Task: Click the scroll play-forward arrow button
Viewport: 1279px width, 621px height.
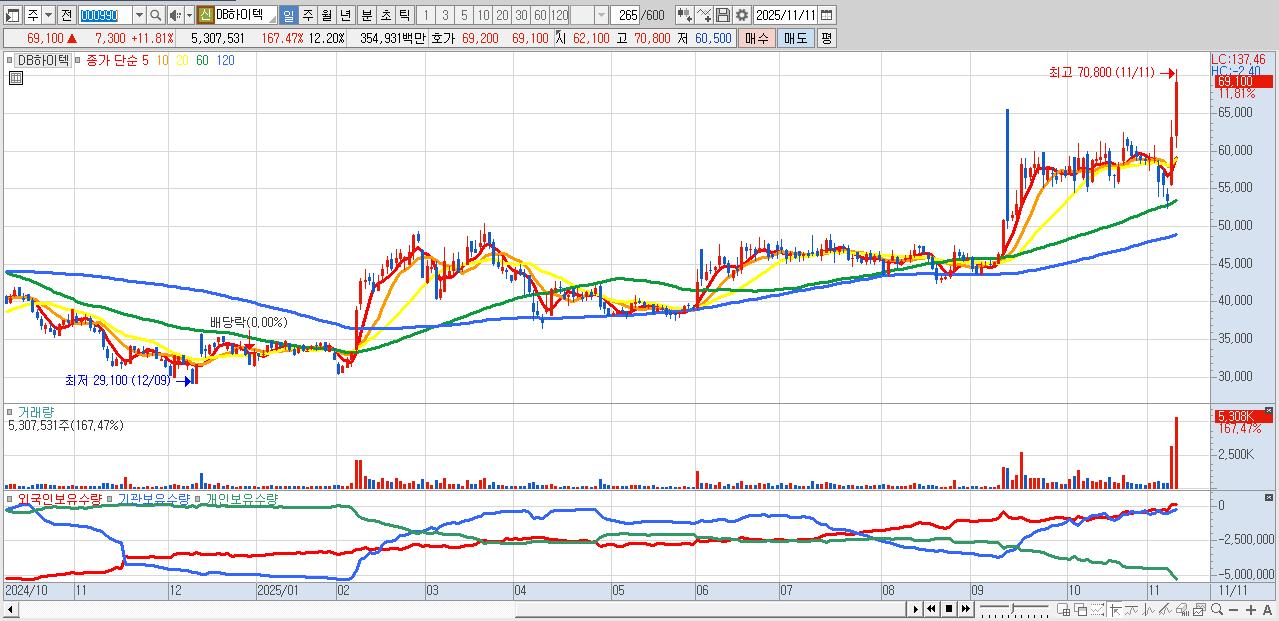Action: (x=916, y=609)
